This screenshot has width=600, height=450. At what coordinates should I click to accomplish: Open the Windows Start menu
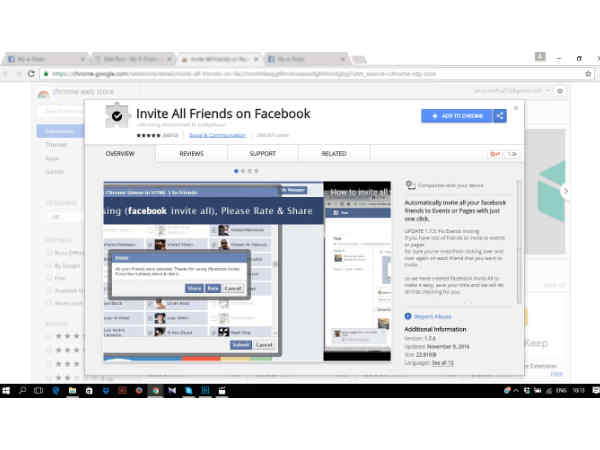coord(6,390)
